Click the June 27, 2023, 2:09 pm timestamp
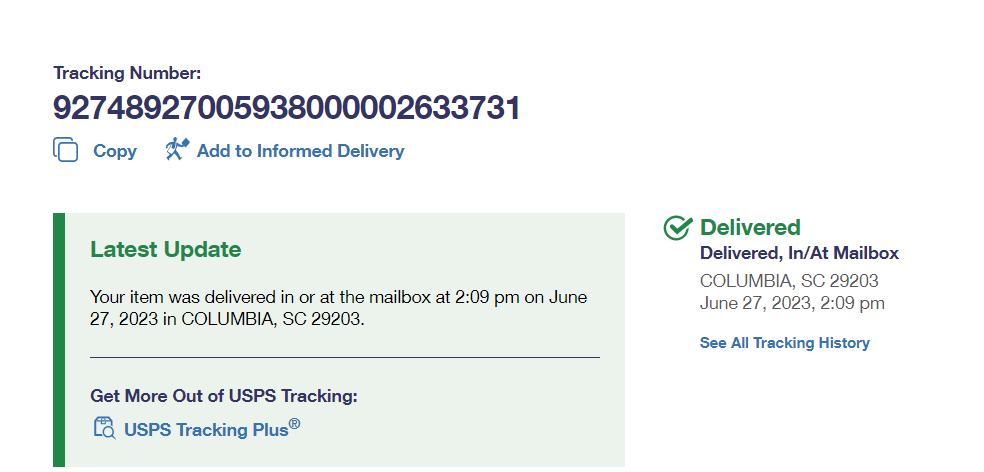984x472 pixels. tap(792, 303)
